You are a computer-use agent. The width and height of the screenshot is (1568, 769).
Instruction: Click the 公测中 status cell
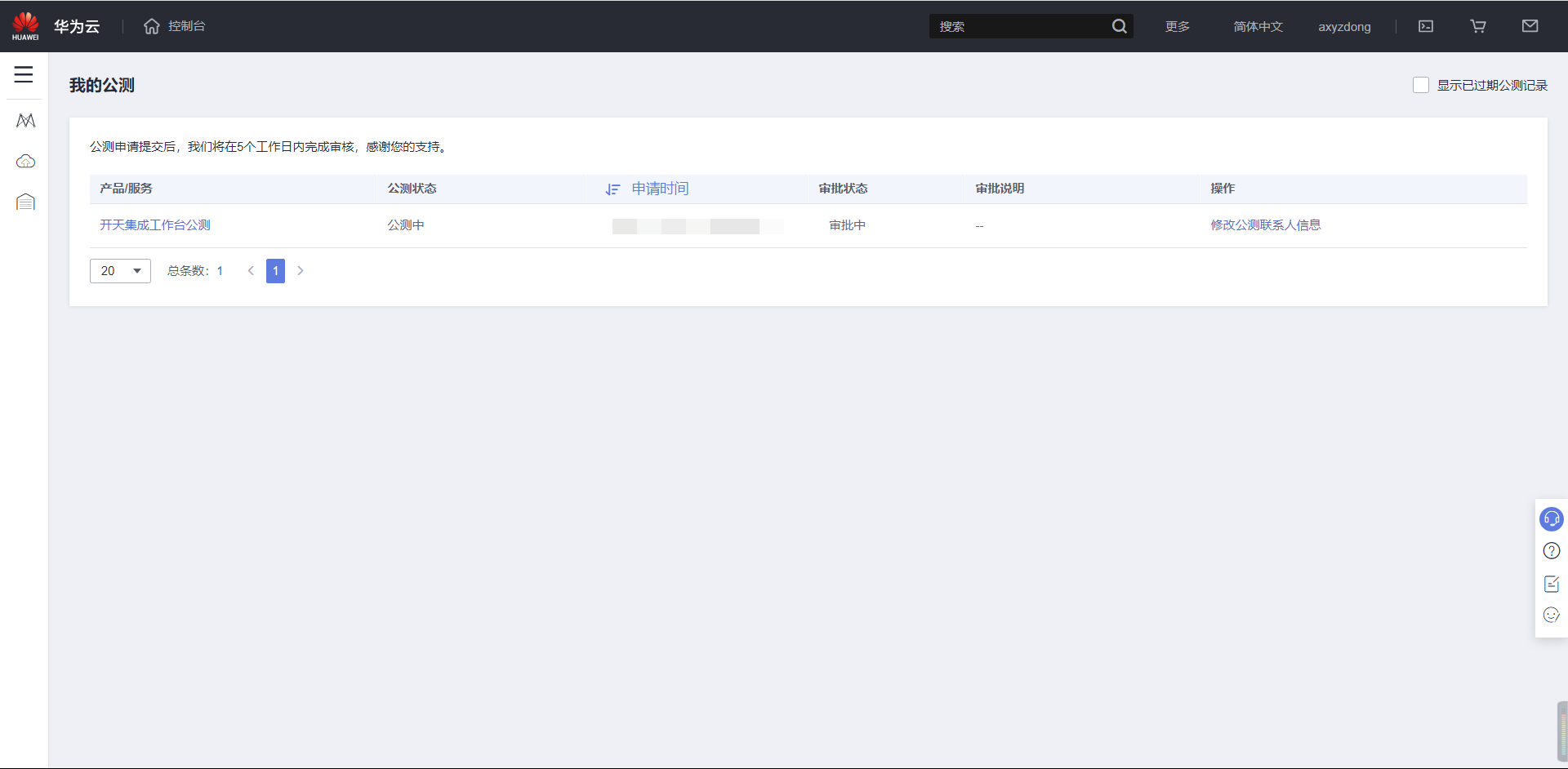[406, 224]
